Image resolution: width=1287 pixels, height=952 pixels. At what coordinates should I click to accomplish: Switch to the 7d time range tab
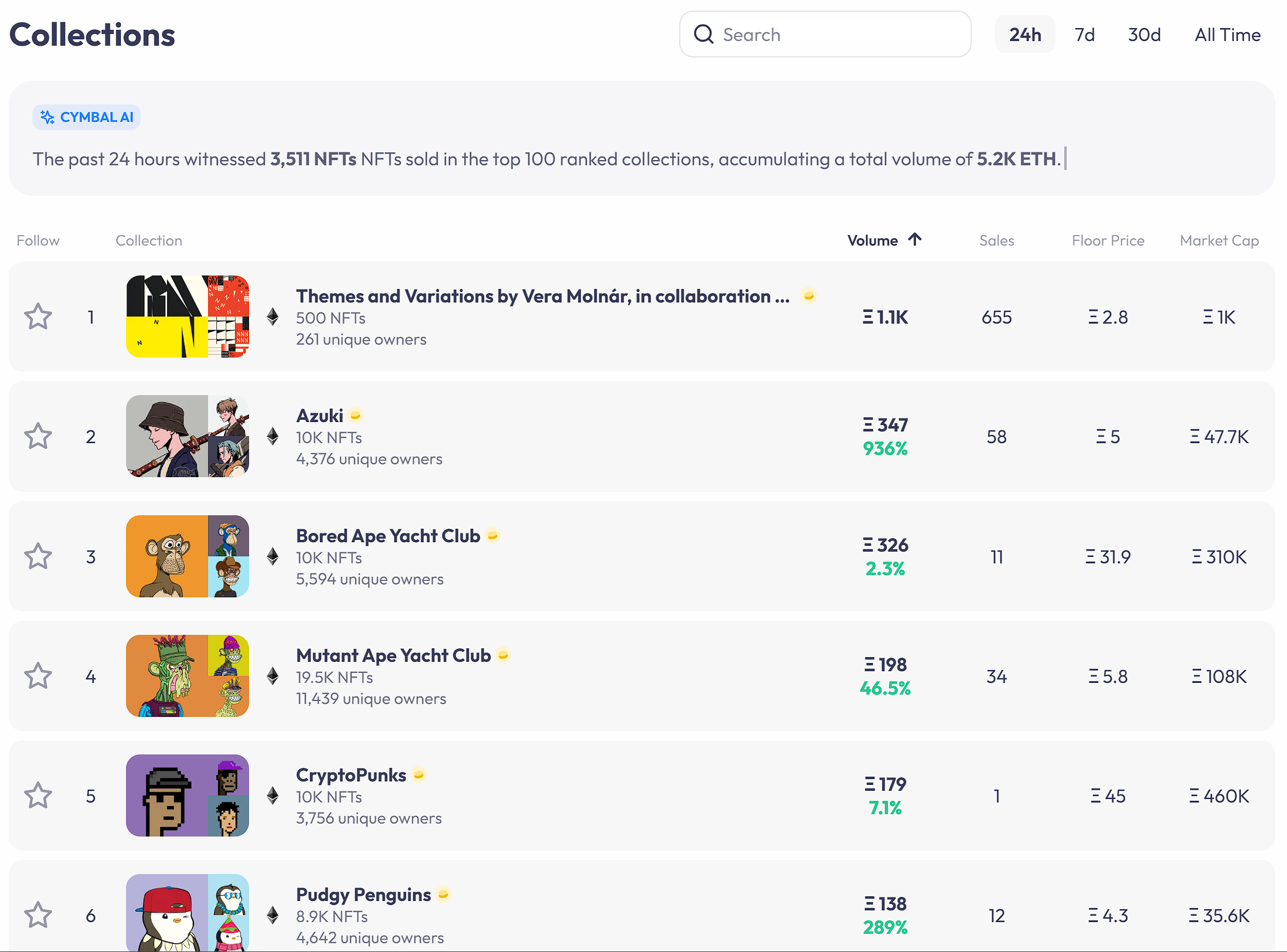[1084, 35]
